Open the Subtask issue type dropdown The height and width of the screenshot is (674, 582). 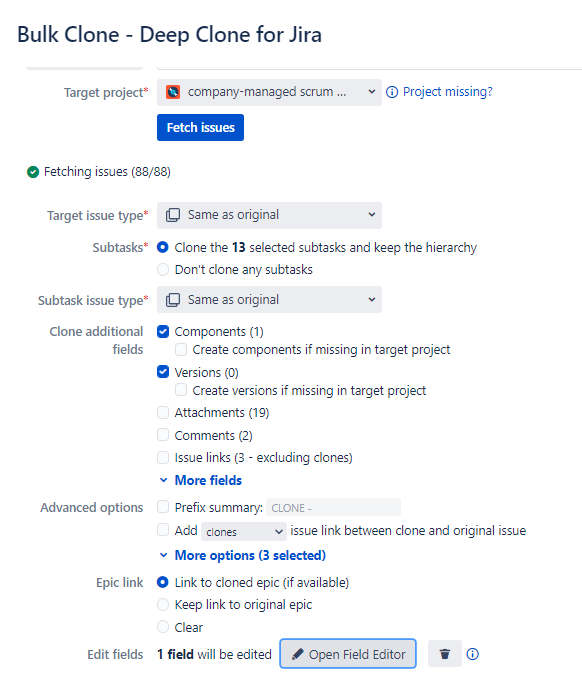pyautogui.click(x=269, y=300)
